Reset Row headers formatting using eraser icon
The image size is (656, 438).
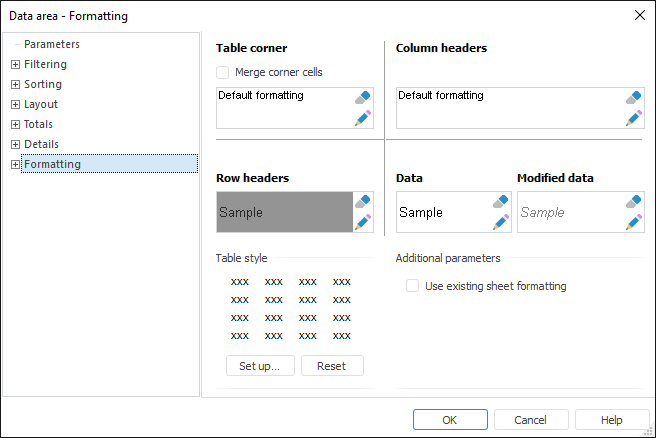click(x=363, y=202)
